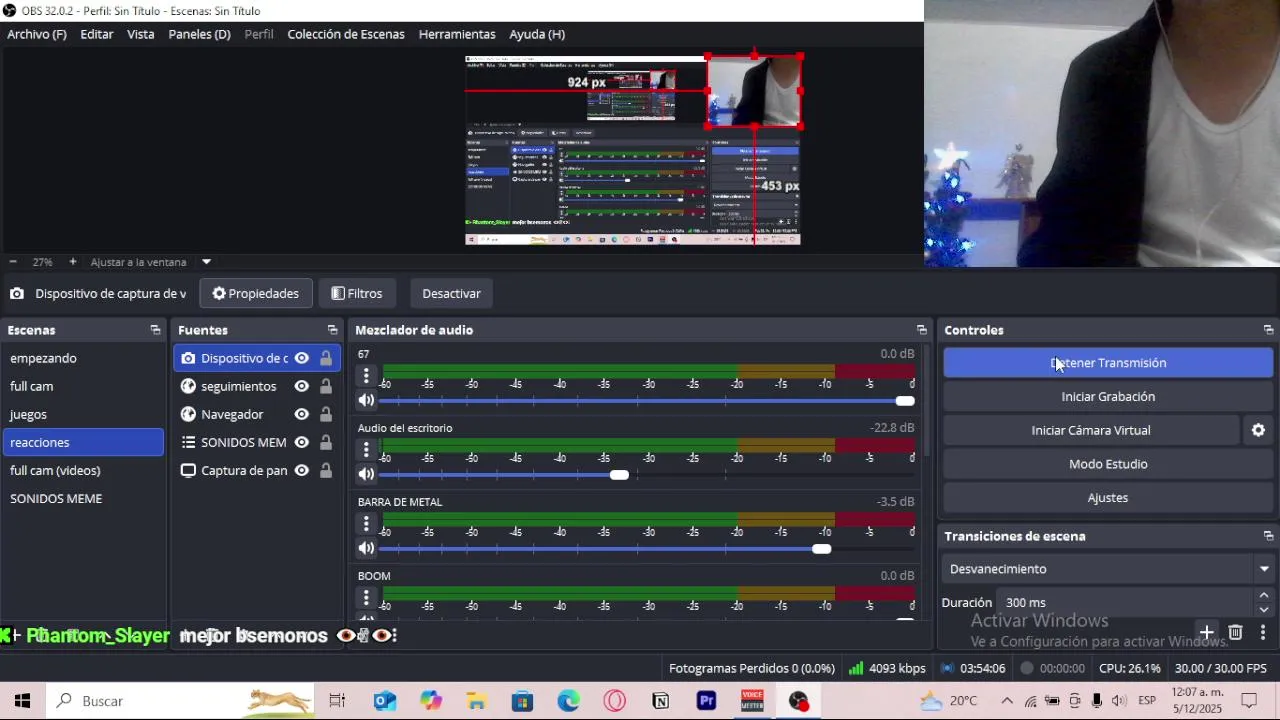Zoom out the preview with minus icon
Screen dimensions: 1280x720
pyautogui.click(x=12, y=262)
